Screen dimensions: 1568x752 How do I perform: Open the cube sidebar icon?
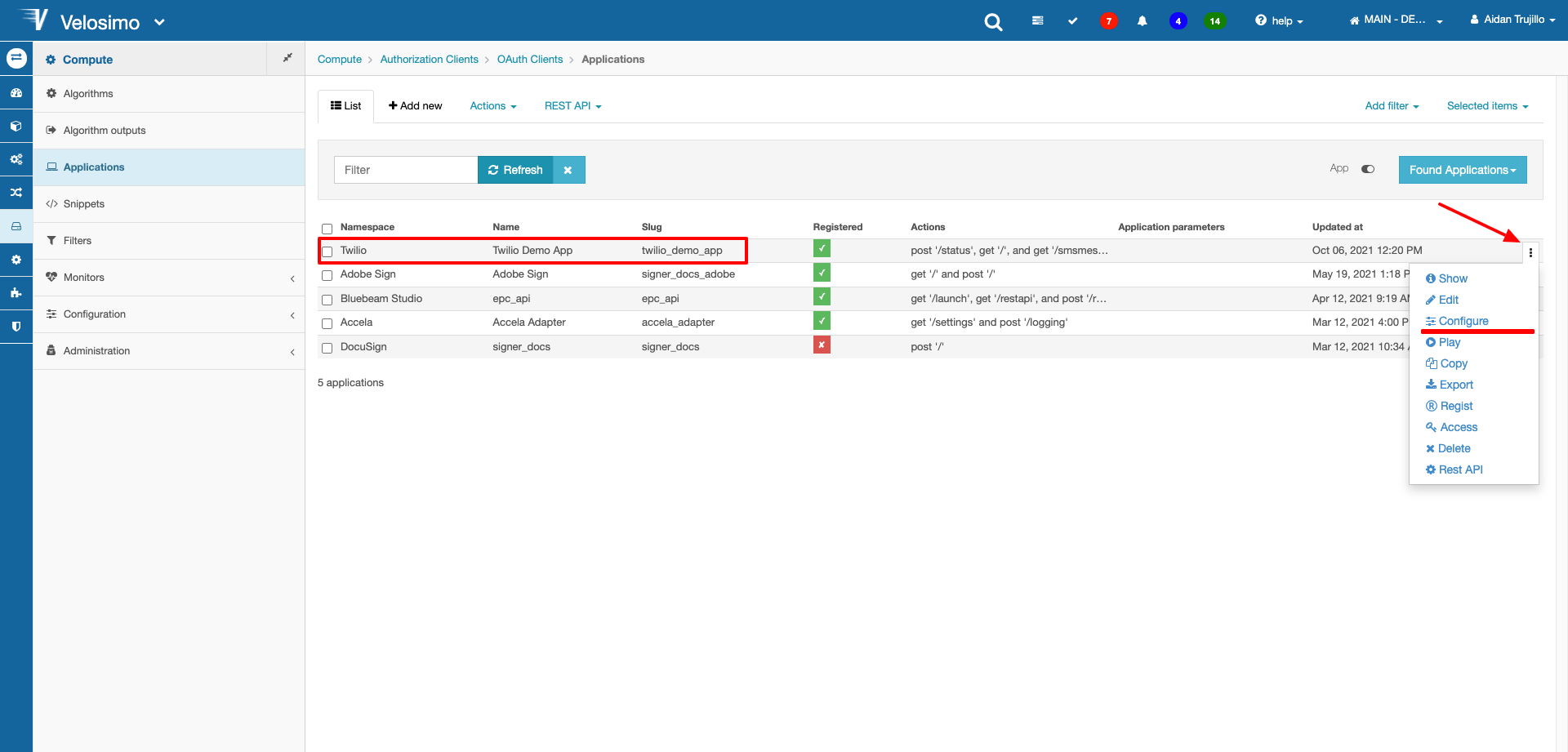pos(16,127)
